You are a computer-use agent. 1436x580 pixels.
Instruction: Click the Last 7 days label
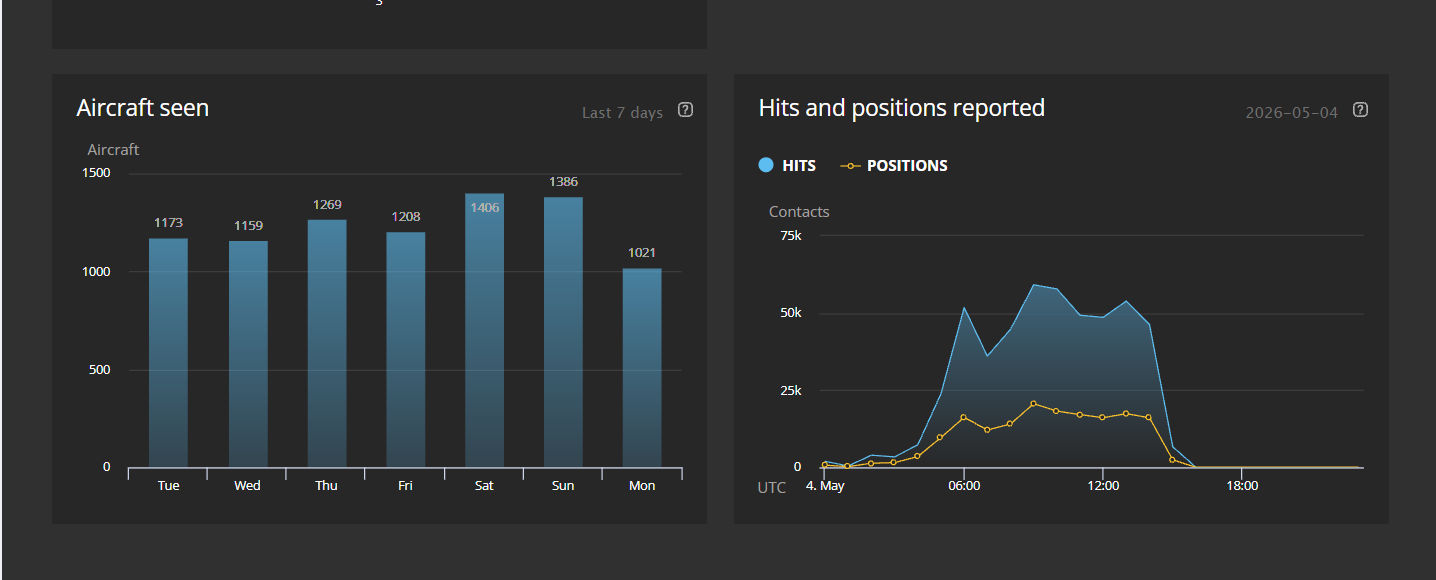[x=622, y=113]
